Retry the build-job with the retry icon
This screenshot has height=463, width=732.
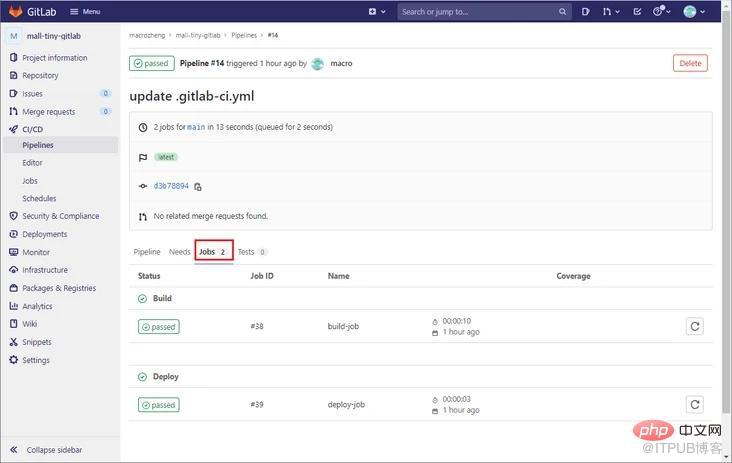[x=695, y=326]
